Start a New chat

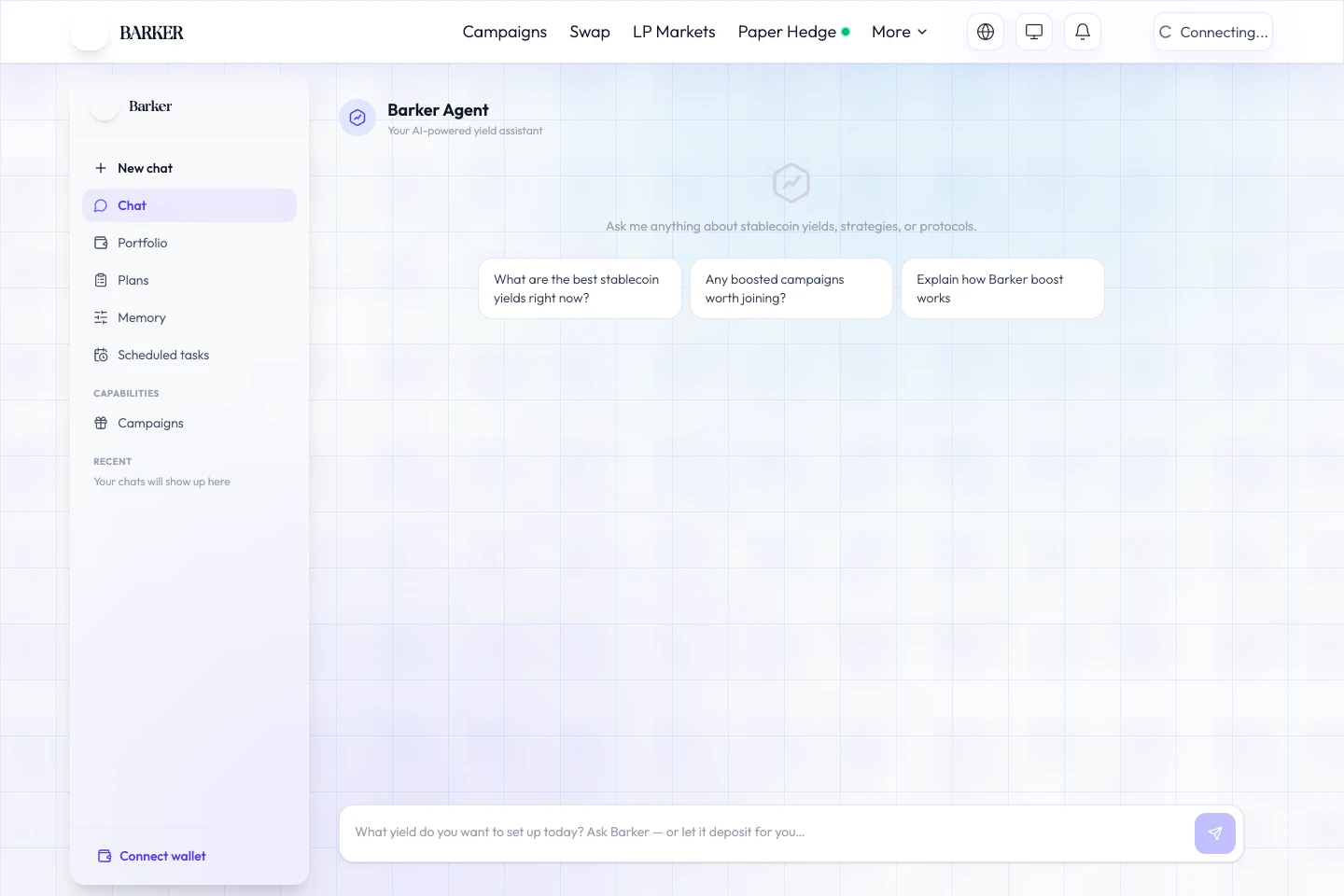click(x=189, y=168)
